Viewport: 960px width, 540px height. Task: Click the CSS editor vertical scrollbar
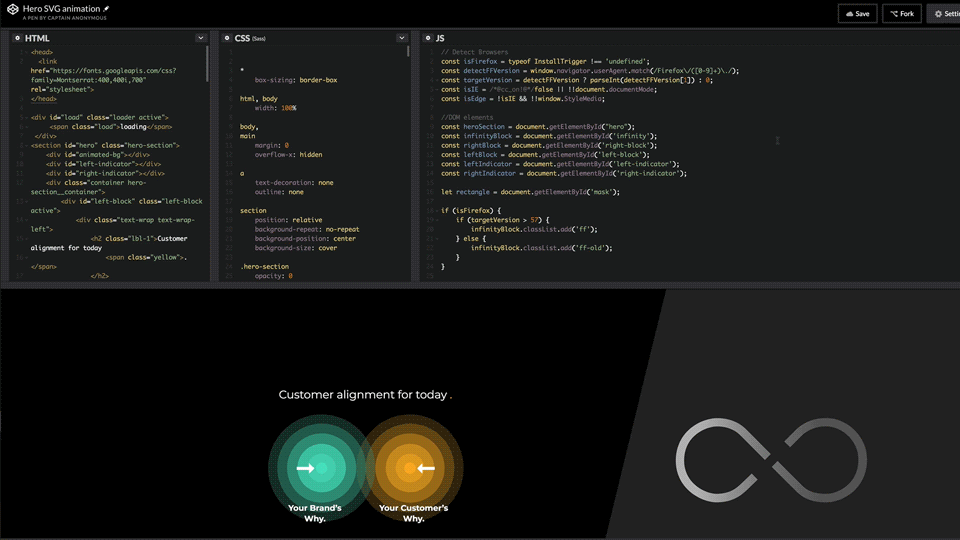[x=408, y=51]
